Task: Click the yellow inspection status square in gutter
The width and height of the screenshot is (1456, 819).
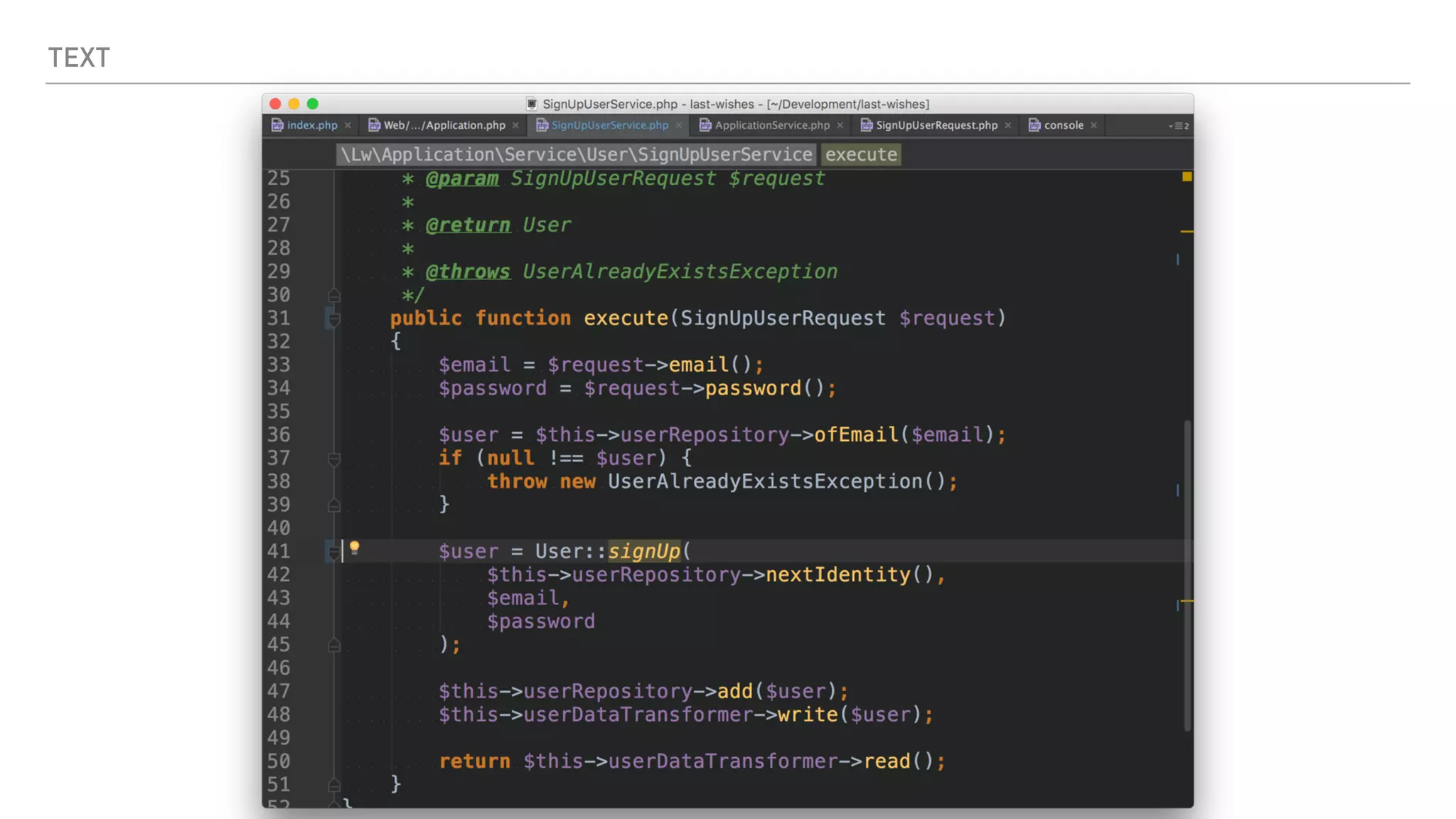Action: [x=1187, y=176]
